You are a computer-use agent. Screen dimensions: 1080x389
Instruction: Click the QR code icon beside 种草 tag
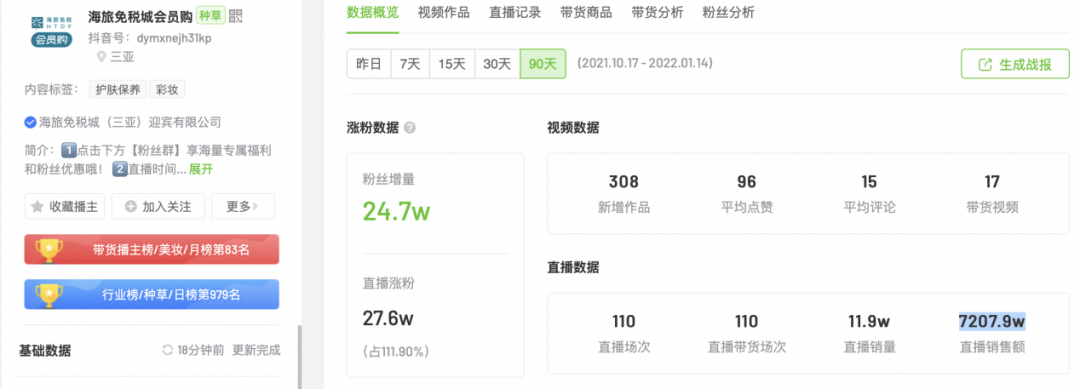[236, 16]
